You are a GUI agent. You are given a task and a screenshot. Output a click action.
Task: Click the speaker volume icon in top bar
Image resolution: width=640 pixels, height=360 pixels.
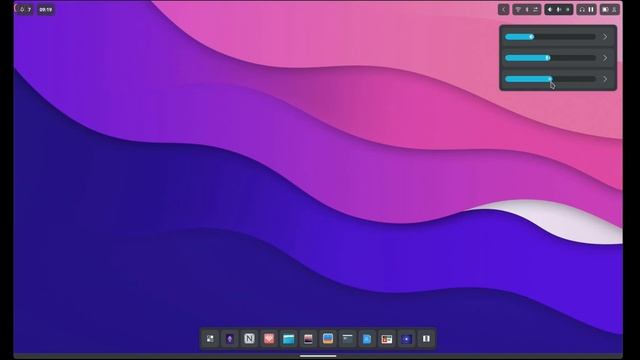[x=550, y=9]
